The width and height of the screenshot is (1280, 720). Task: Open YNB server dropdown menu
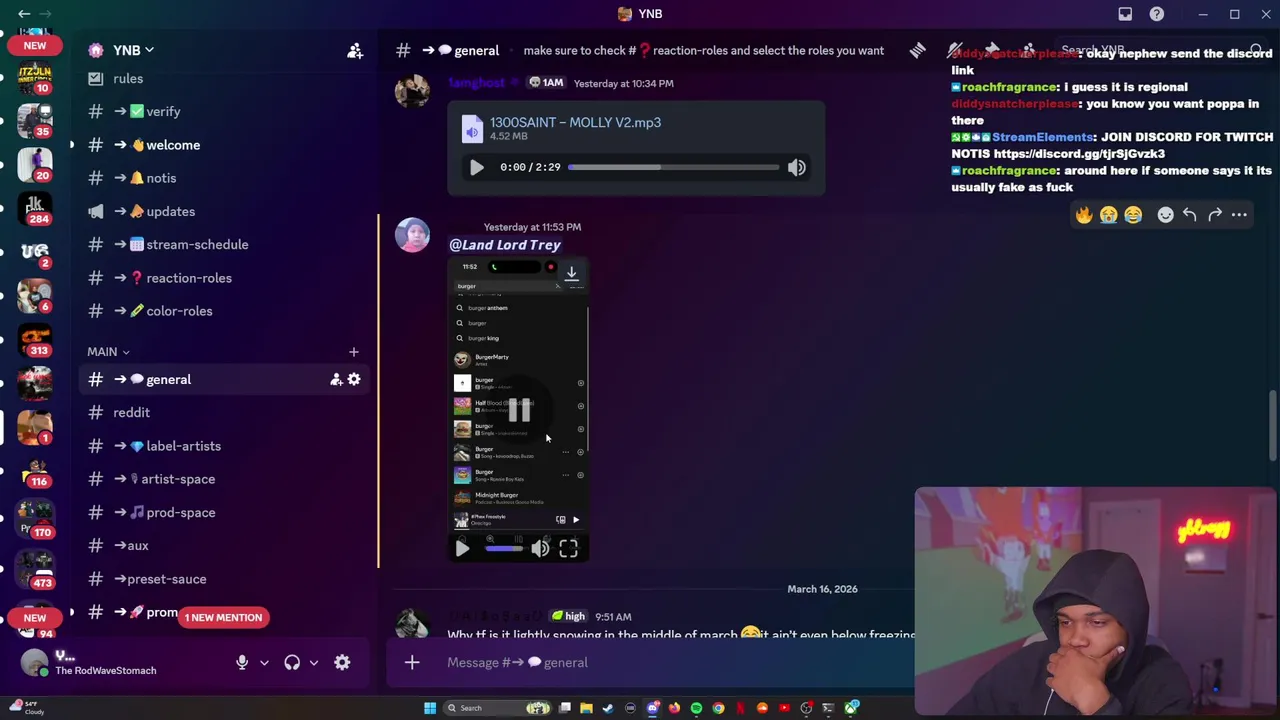[133, 50]
